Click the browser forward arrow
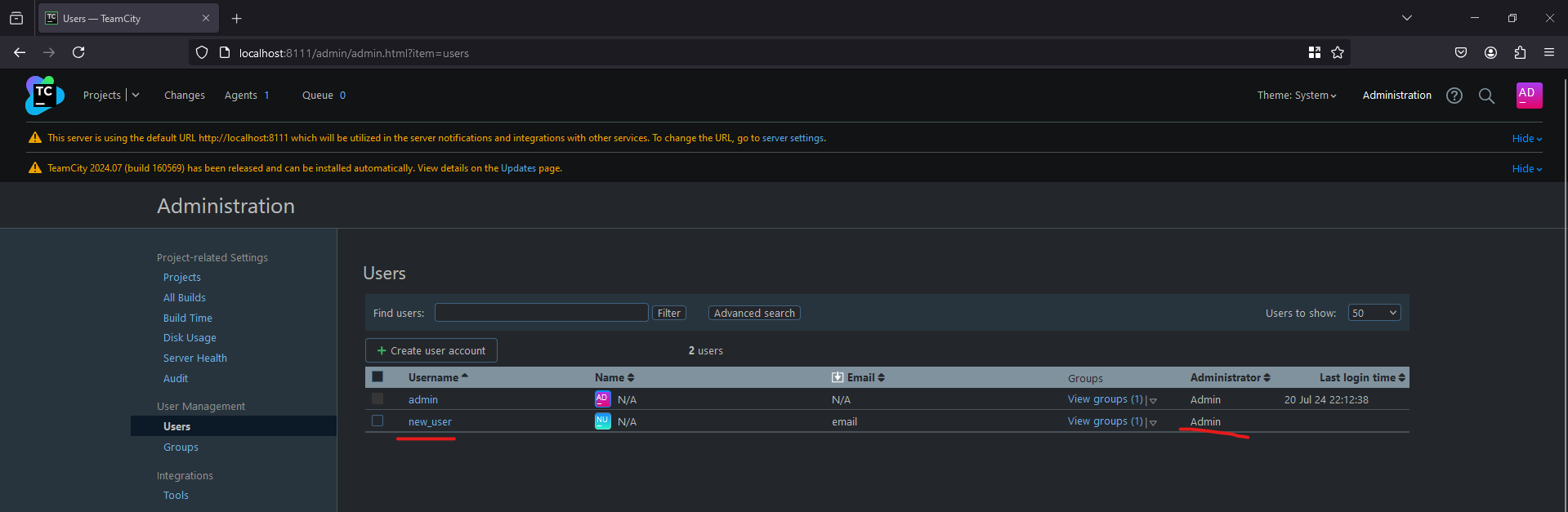Image resolution: width=1568 pixels, height=512 pixels. point(49,52)
